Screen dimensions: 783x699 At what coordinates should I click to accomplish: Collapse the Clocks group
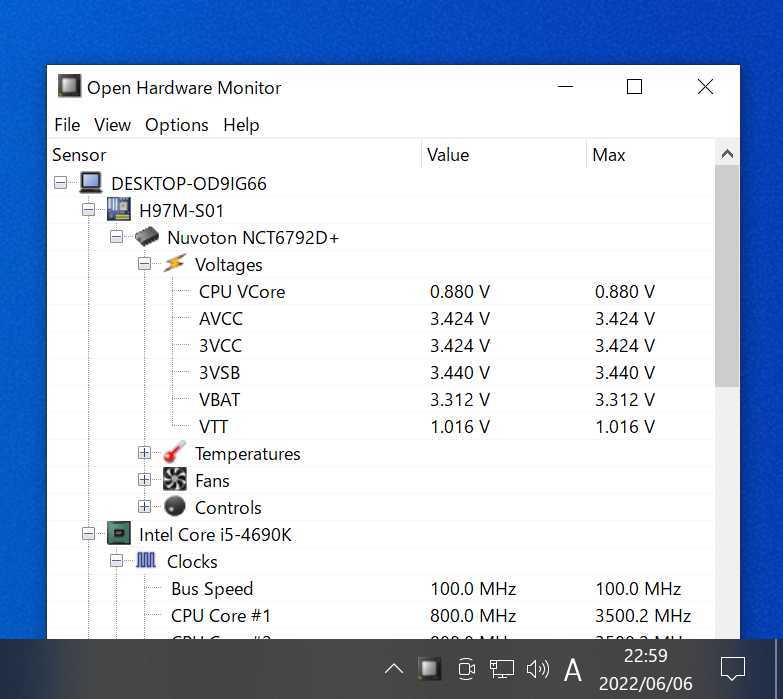pyautogui.click(x=116, y=561)
